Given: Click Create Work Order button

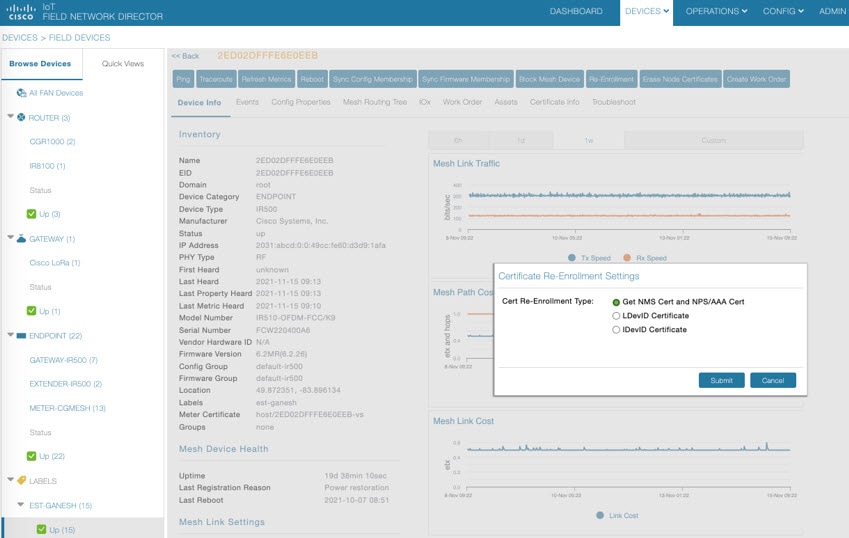Looking at the screenshot, I should [x=756, y=79].
